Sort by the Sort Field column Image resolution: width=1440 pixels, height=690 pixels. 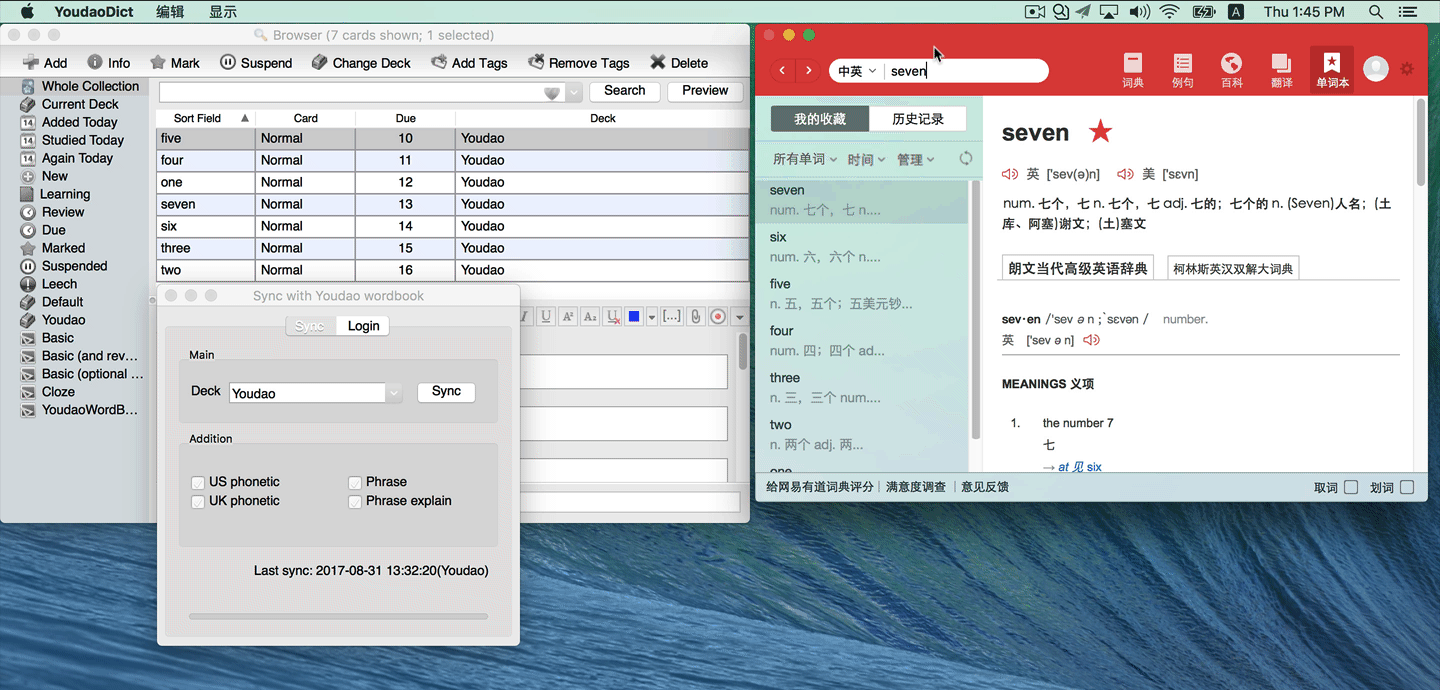(205, 118)
